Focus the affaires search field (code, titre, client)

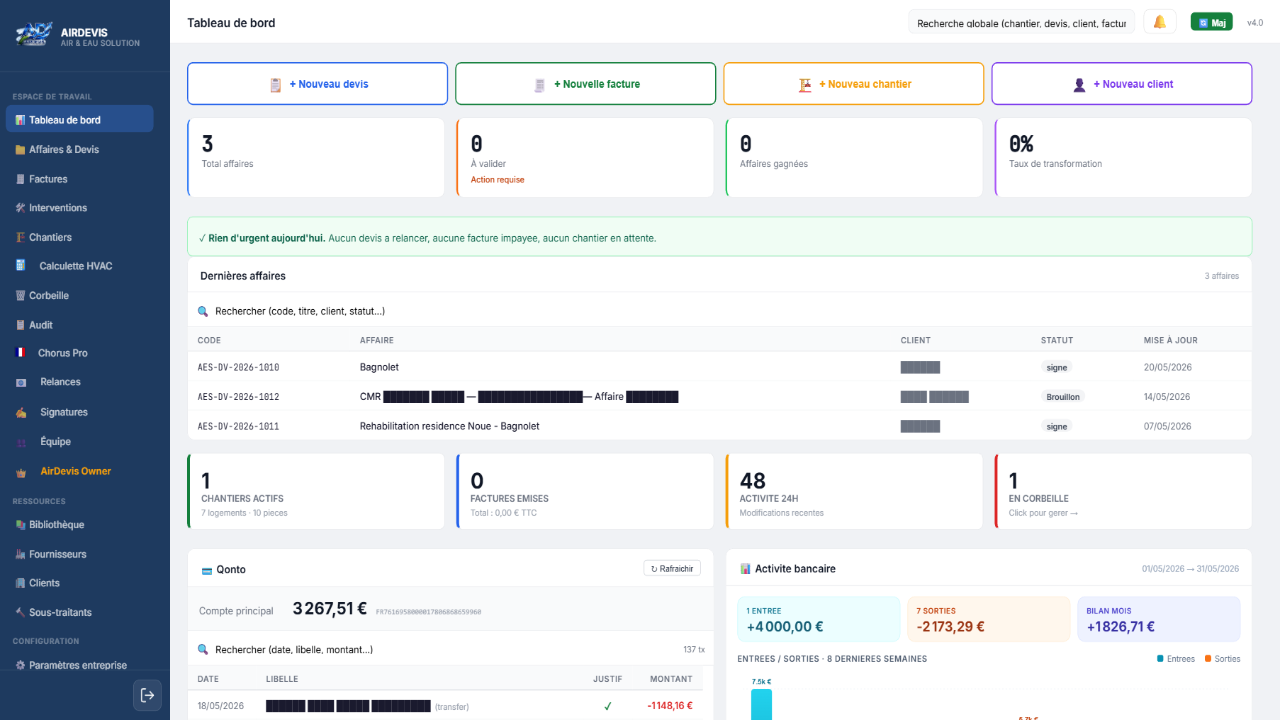point(719,312)
